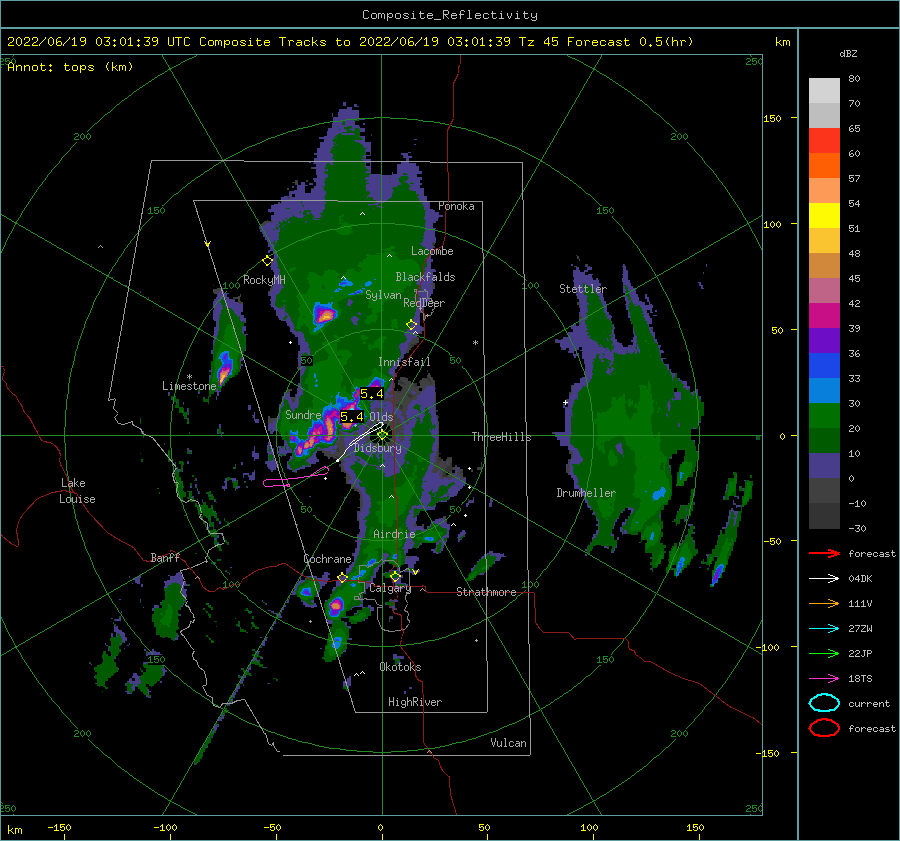Click the Banff label
This screenshot has height=841, width=900.
click(x=165, y=557)
